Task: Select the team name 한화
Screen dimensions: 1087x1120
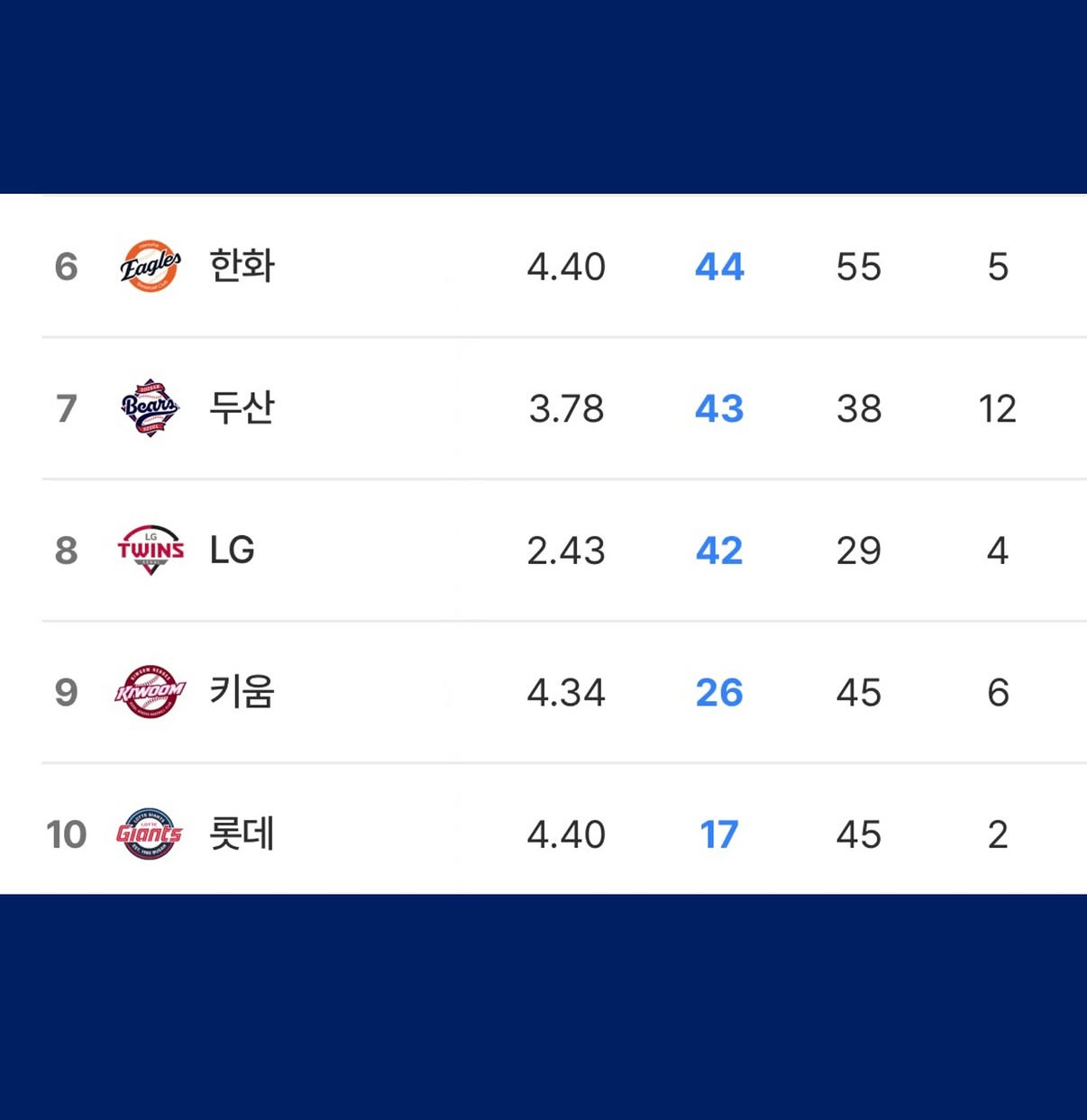Action: (x=240, y=265)
